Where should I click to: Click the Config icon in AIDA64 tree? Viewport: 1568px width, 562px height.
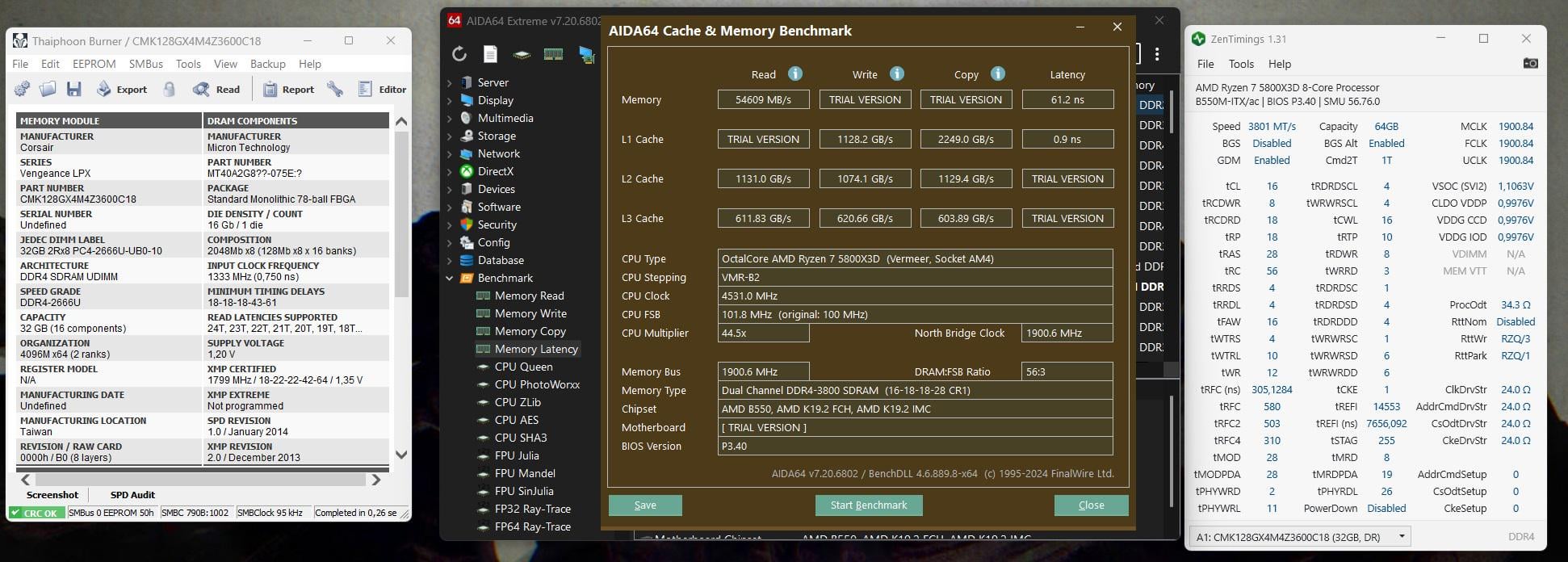point(466,242)
